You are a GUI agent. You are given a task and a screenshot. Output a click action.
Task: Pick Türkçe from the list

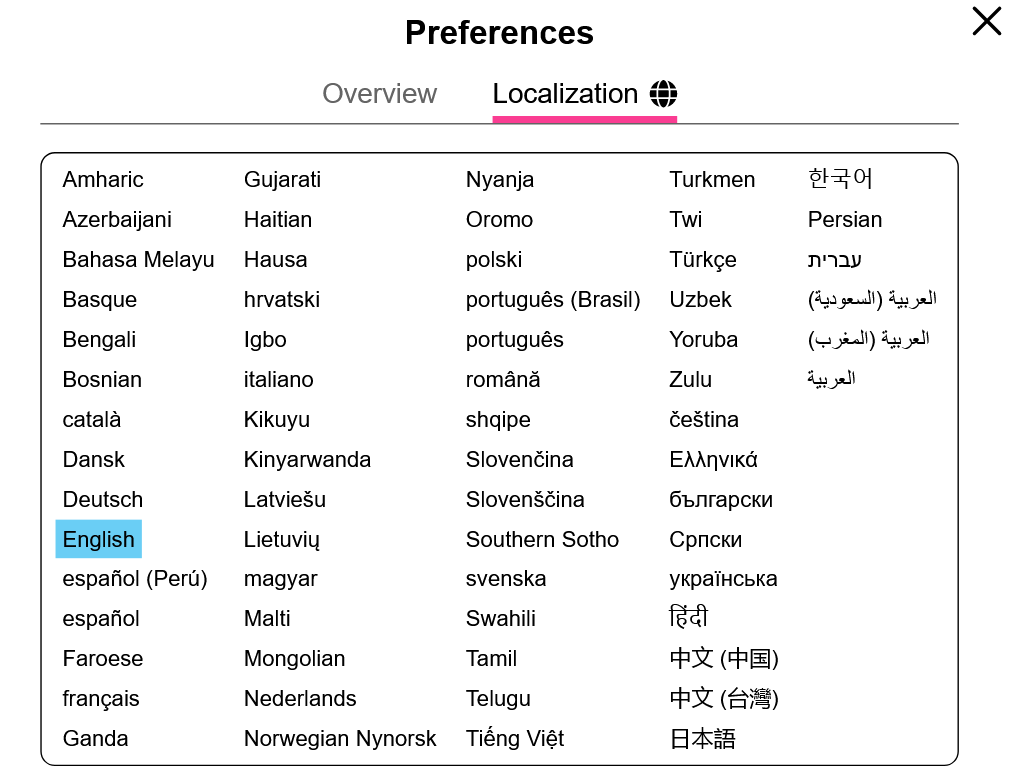tap(703, 260)
